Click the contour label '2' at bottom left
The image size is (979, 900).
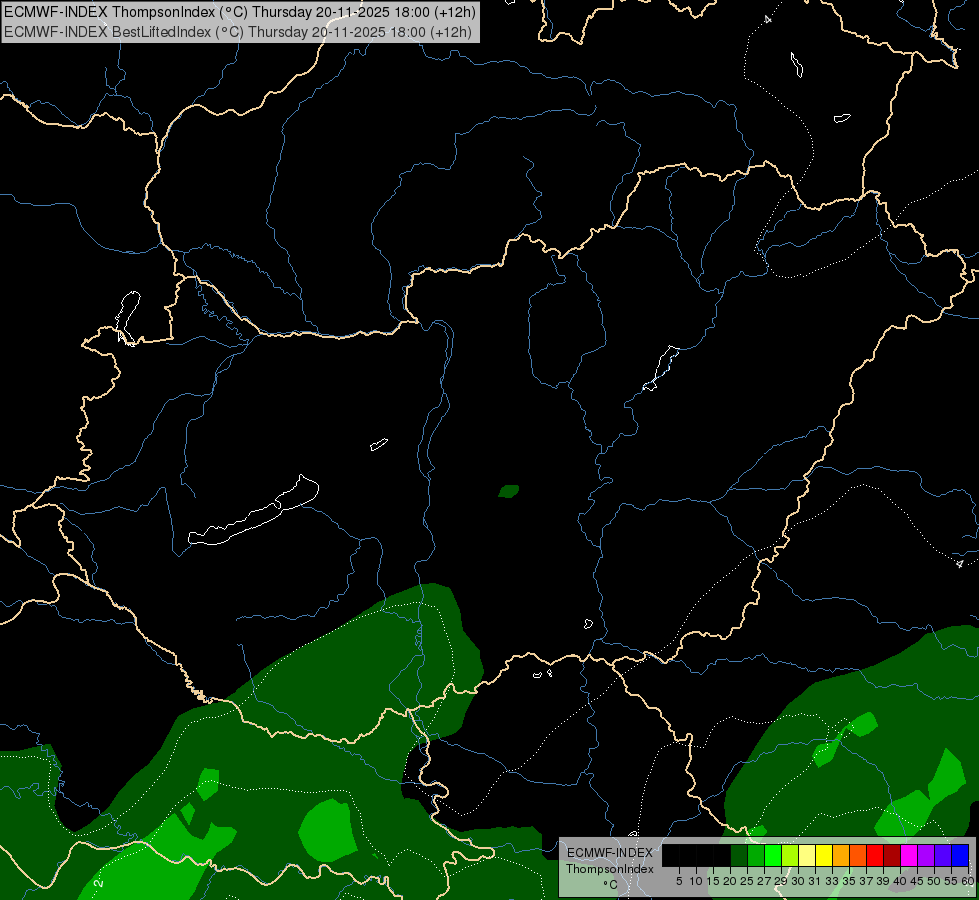[99, 883]
